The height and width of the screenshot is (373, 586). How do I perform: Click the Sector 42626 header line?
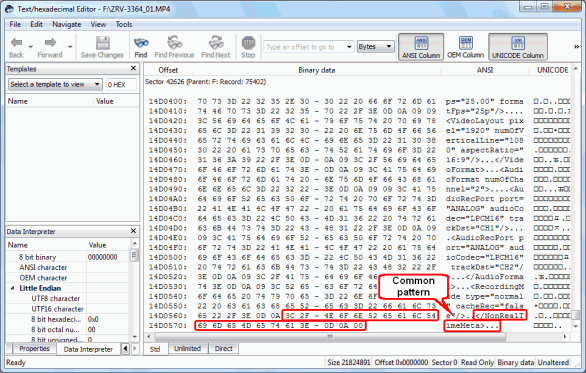(205, 82)
